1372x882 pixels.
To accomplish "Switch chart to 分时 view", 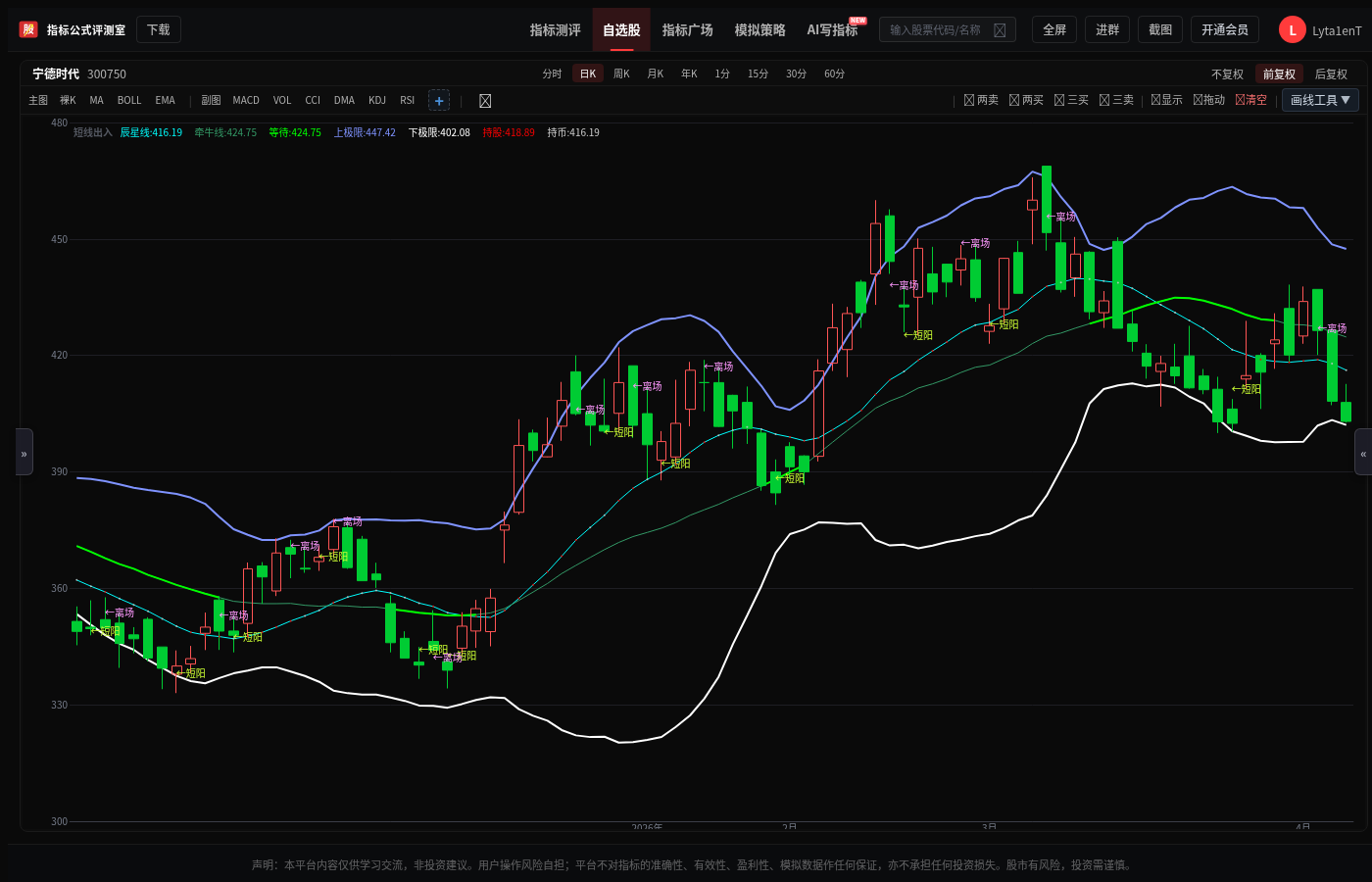I will pos(553,74).
